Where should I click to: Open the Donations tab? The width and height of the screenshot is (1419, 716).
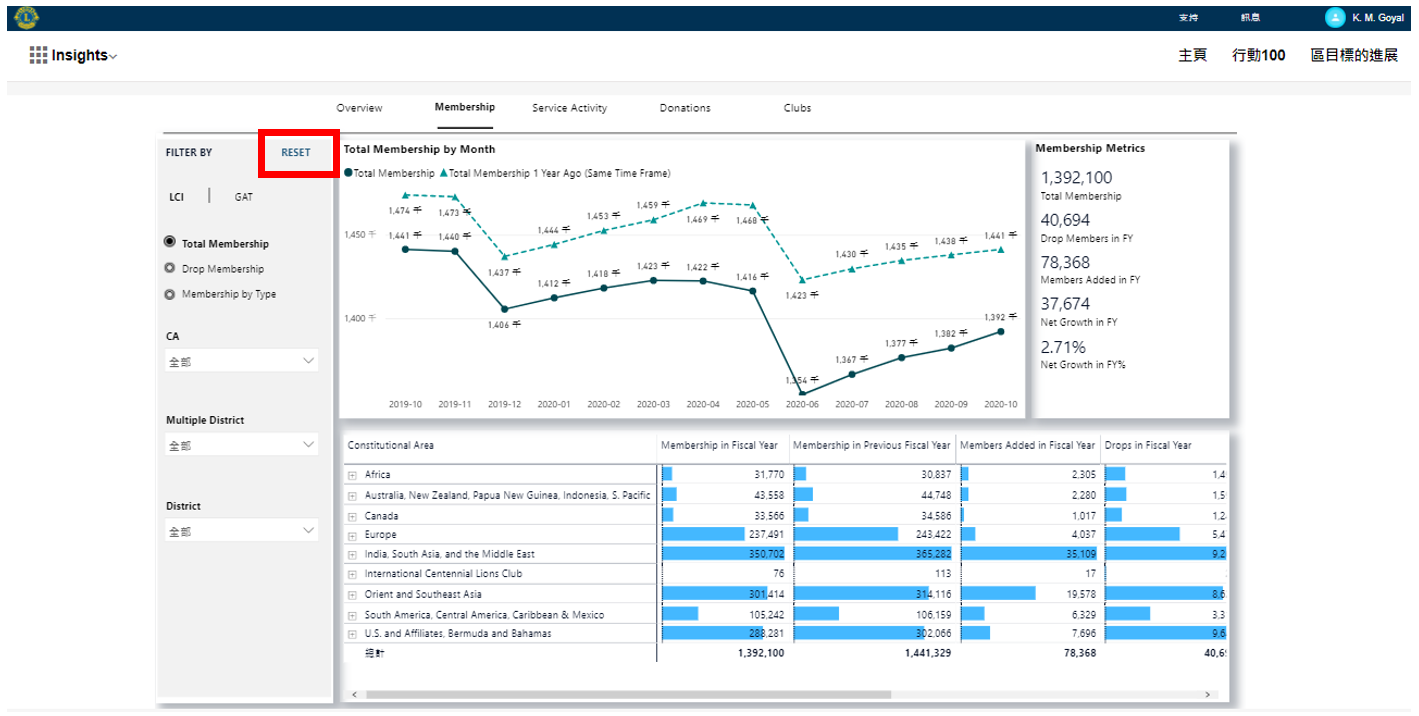[685, 108]
